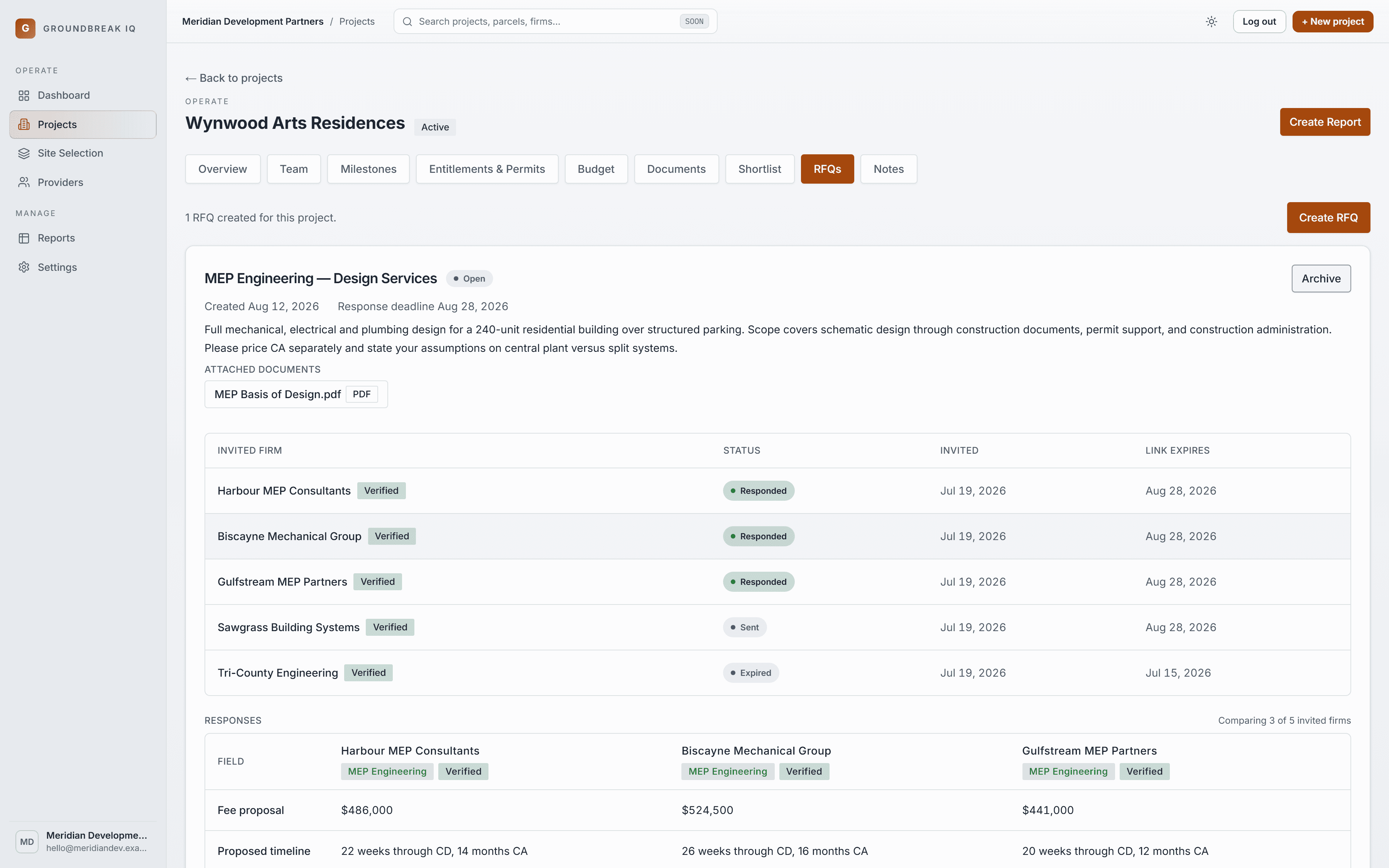Open Site Selection layers icon
The image size is (1389, 868).
coord(24,153)
